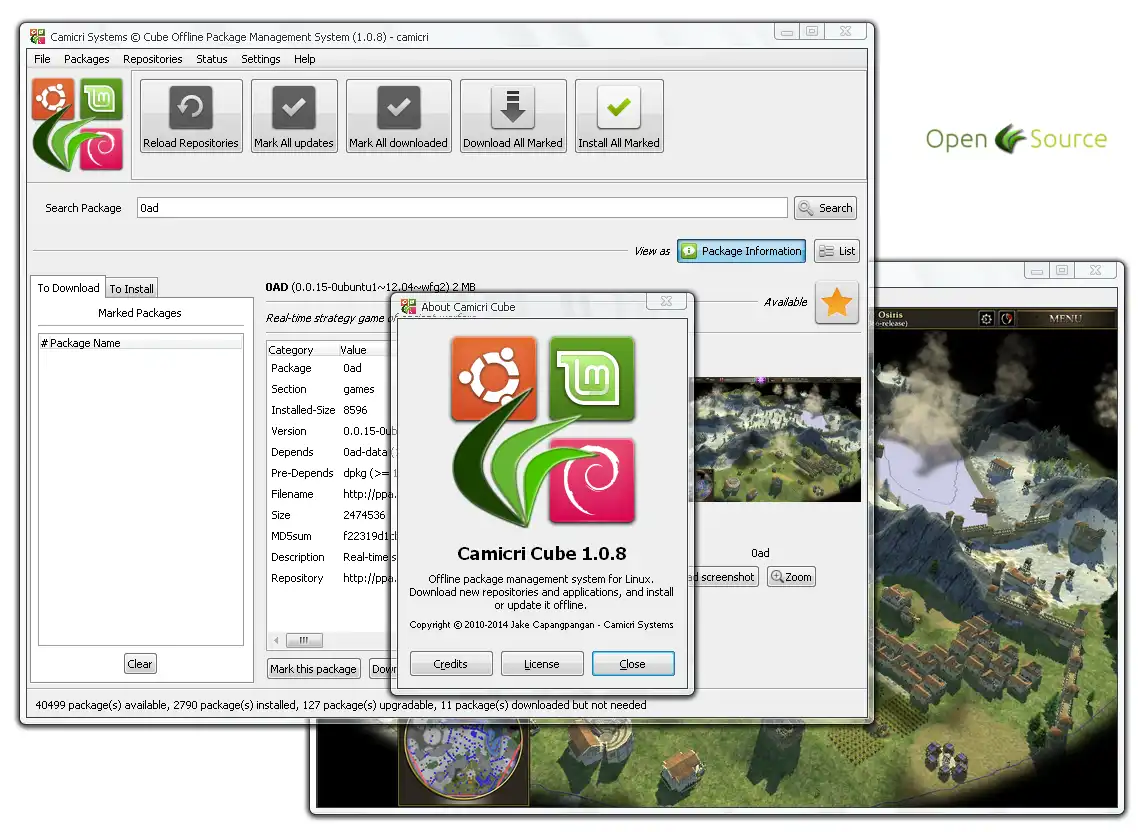
Task: Select the Installed-Size 8596 row
Action: [x=330, y=410]
